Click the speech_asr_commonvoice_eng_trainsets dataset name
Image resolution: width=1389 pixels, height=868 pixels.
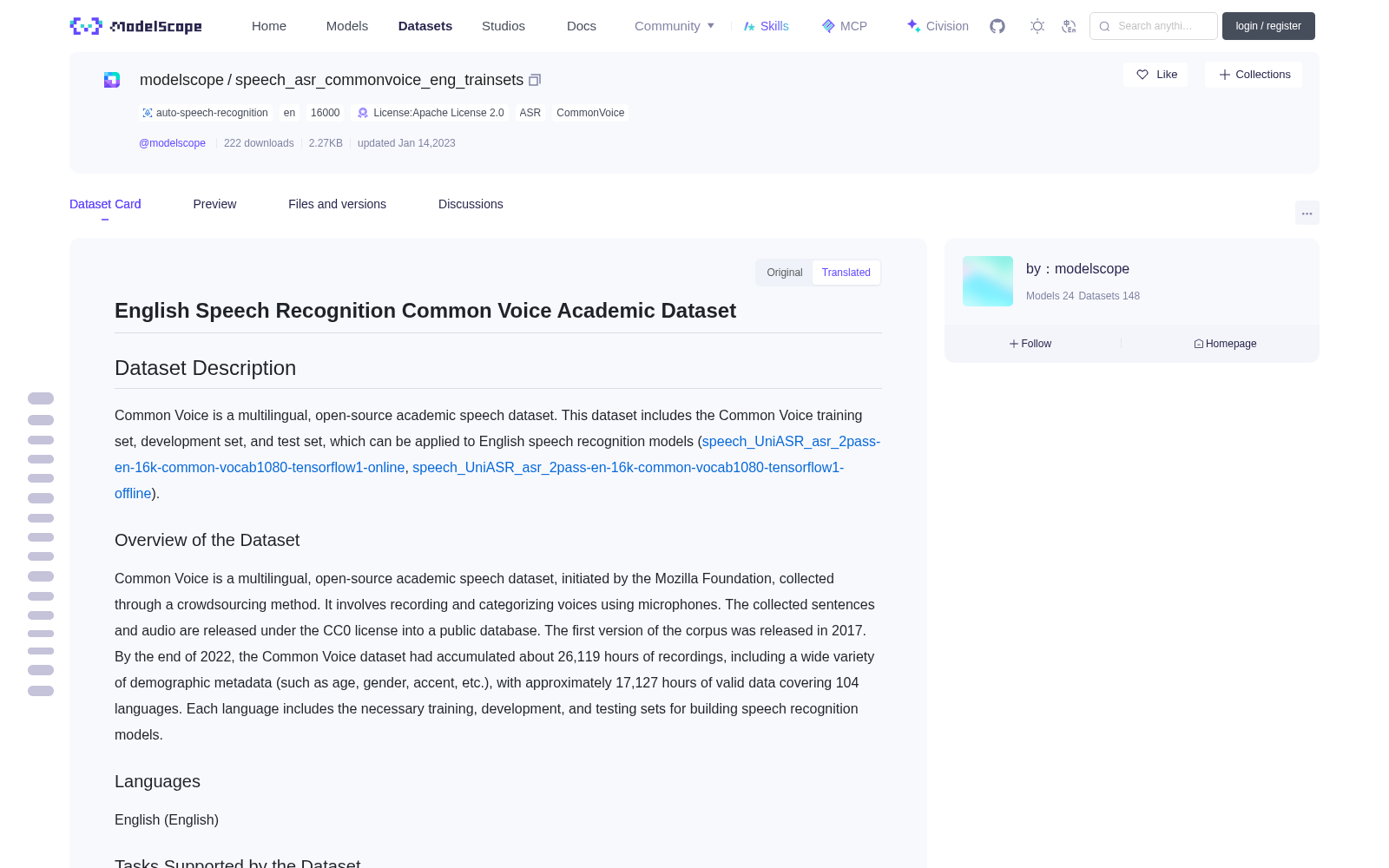[379, 80]
